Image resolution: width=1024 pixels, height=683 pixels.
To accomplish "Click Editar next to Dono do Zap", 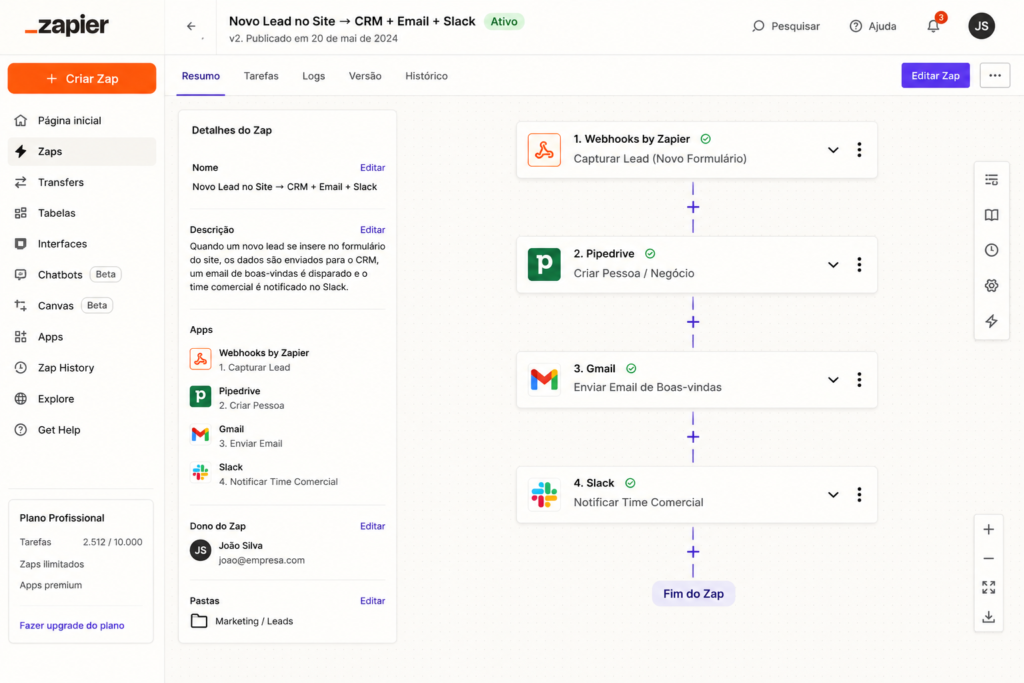I will click(372, 526).
